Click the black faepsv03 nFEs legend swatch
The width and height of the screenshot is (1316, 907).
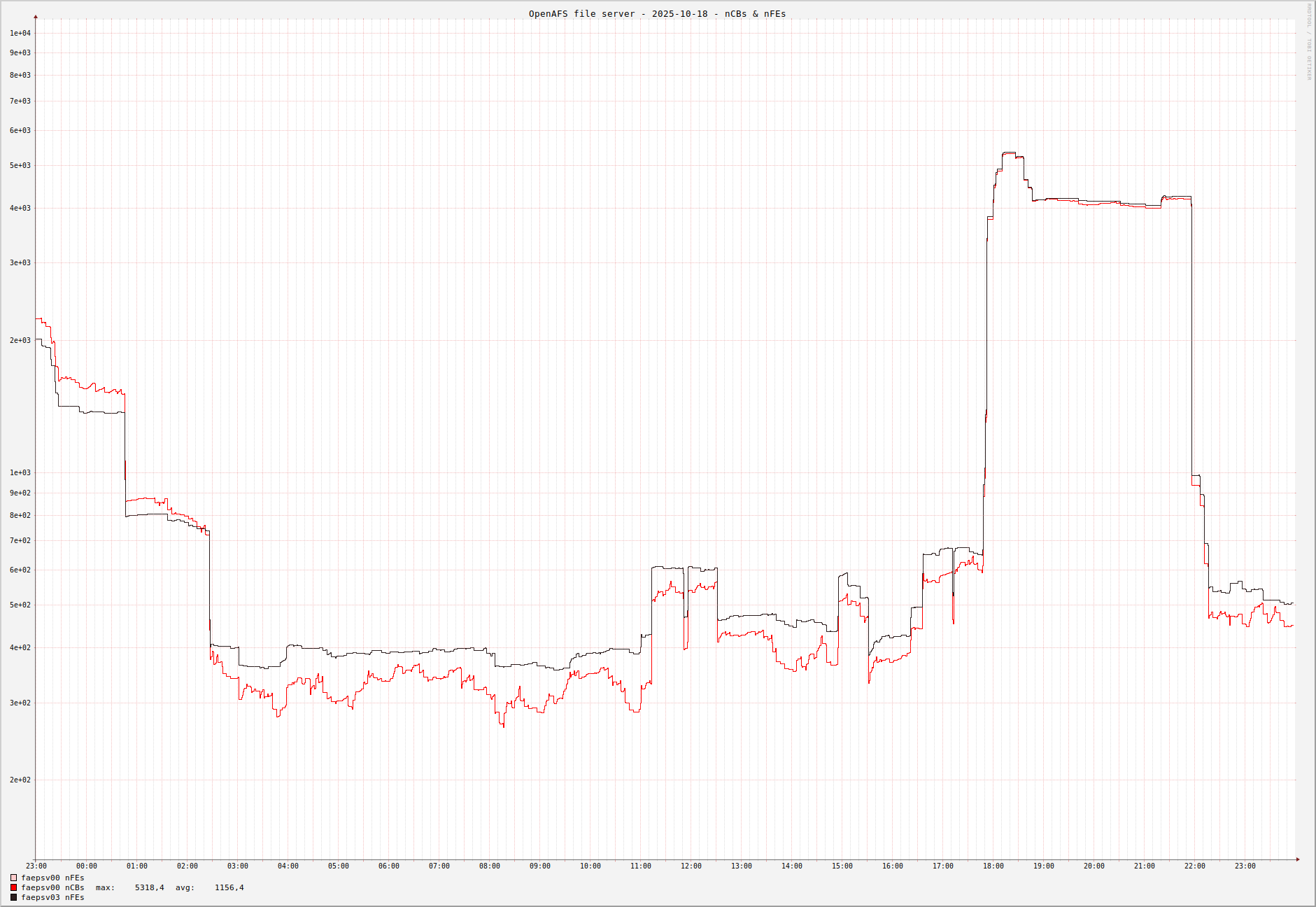click(x=13, y=897)
